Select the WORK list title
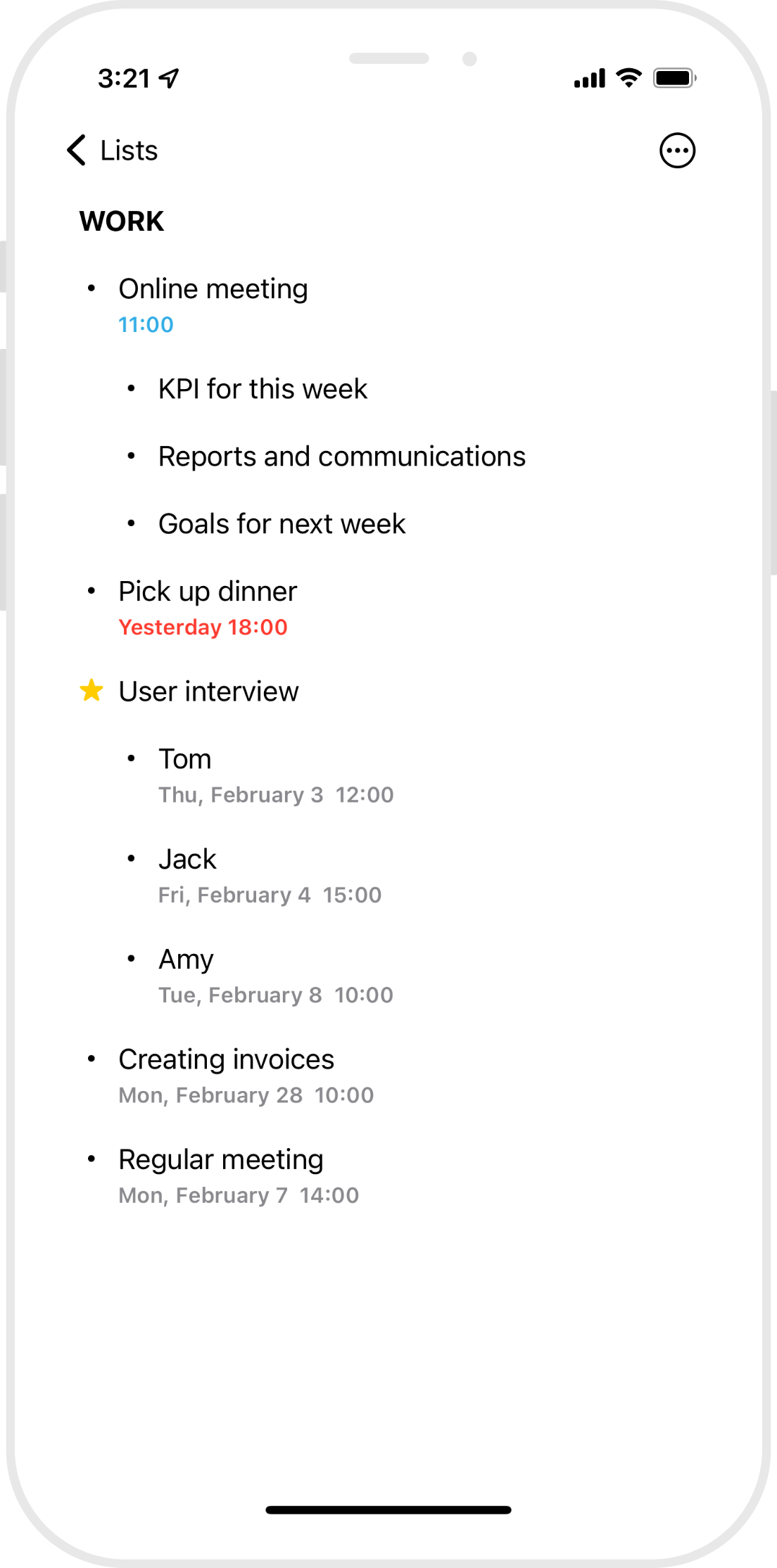This screenshot has width=777, height=1568. point(122,222)
